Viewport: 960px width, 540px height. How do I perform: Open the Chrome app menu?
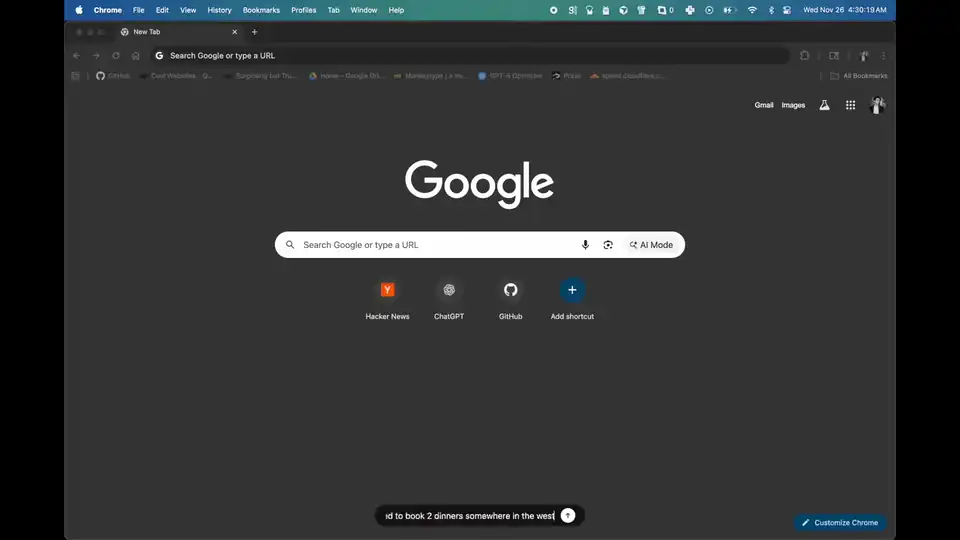[x=108, y=10]
